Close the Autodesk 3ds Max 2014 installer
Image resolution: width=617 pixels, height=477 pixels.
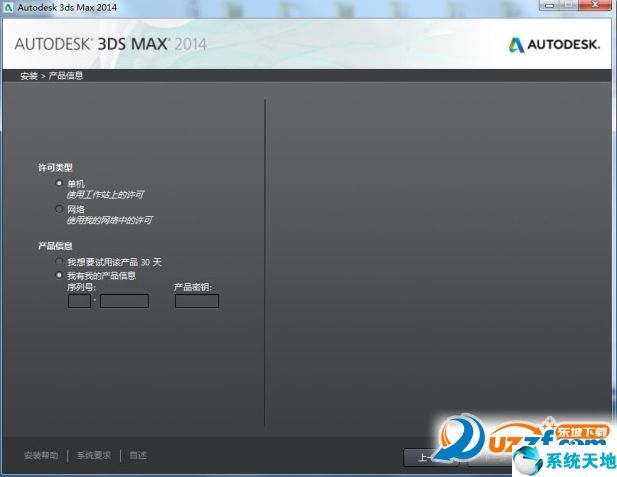(x=595, y=5)
